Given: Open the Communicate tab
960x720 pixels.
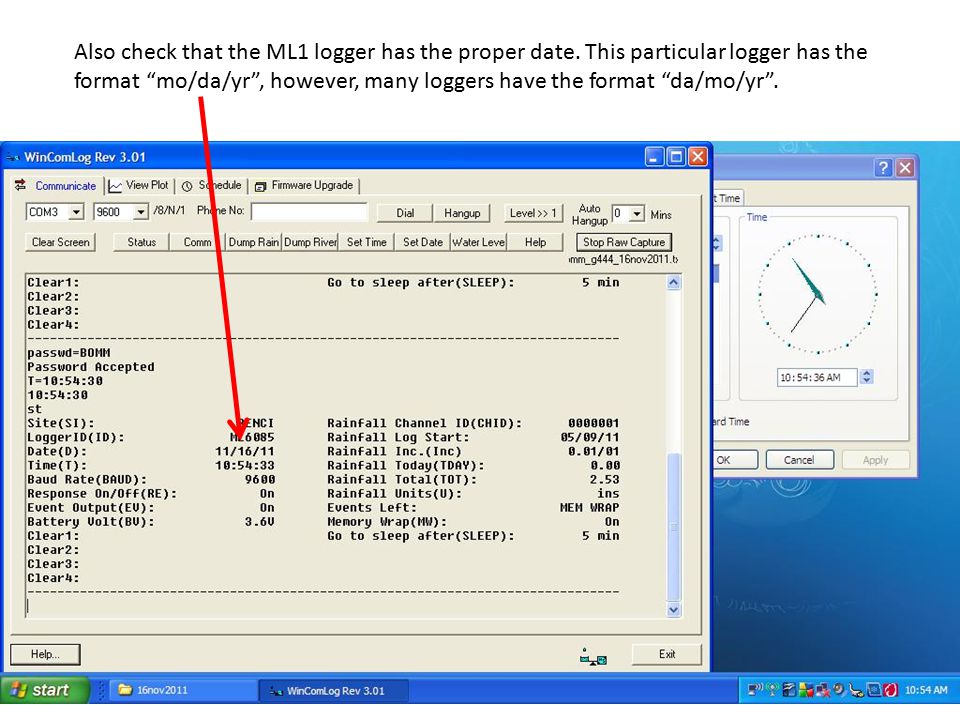Looking at the screenshot, I should click(x=56, y=186).
